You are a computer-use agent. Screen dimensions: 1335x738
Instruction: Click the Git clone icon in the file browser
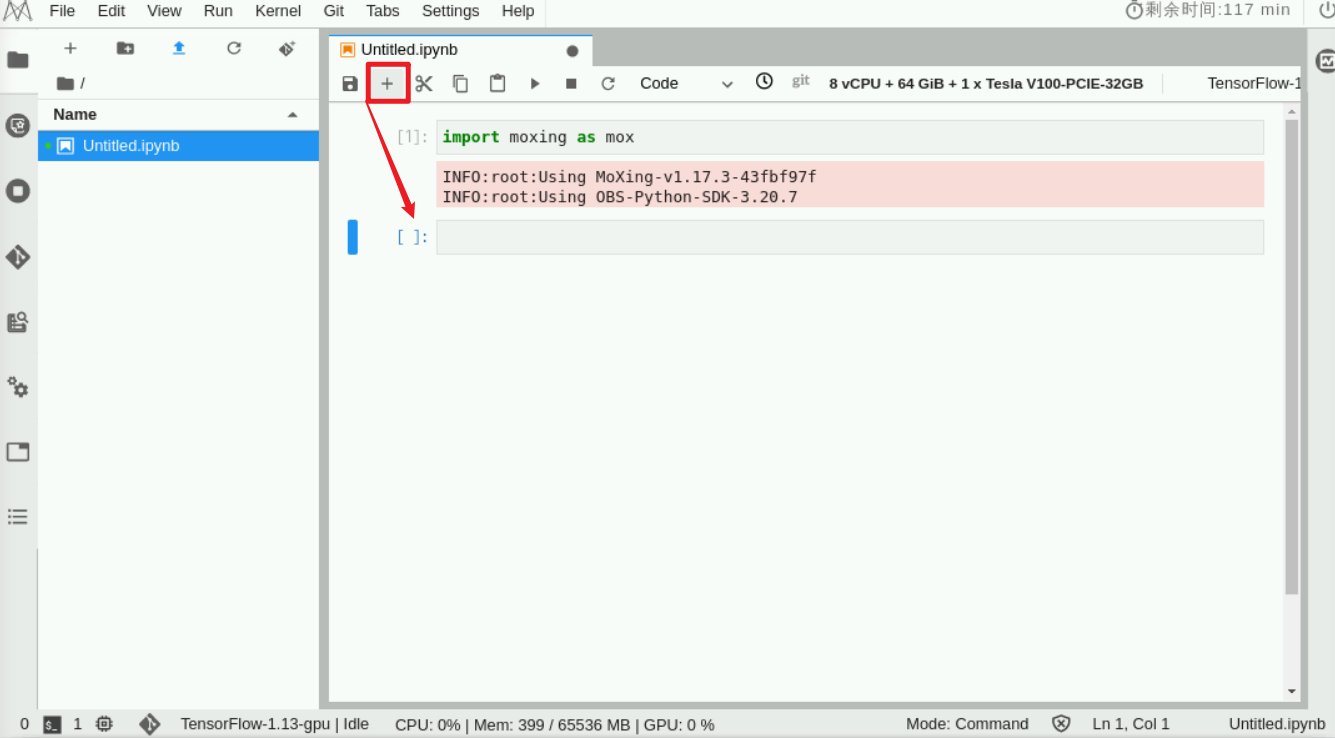(x=288, y=48)
